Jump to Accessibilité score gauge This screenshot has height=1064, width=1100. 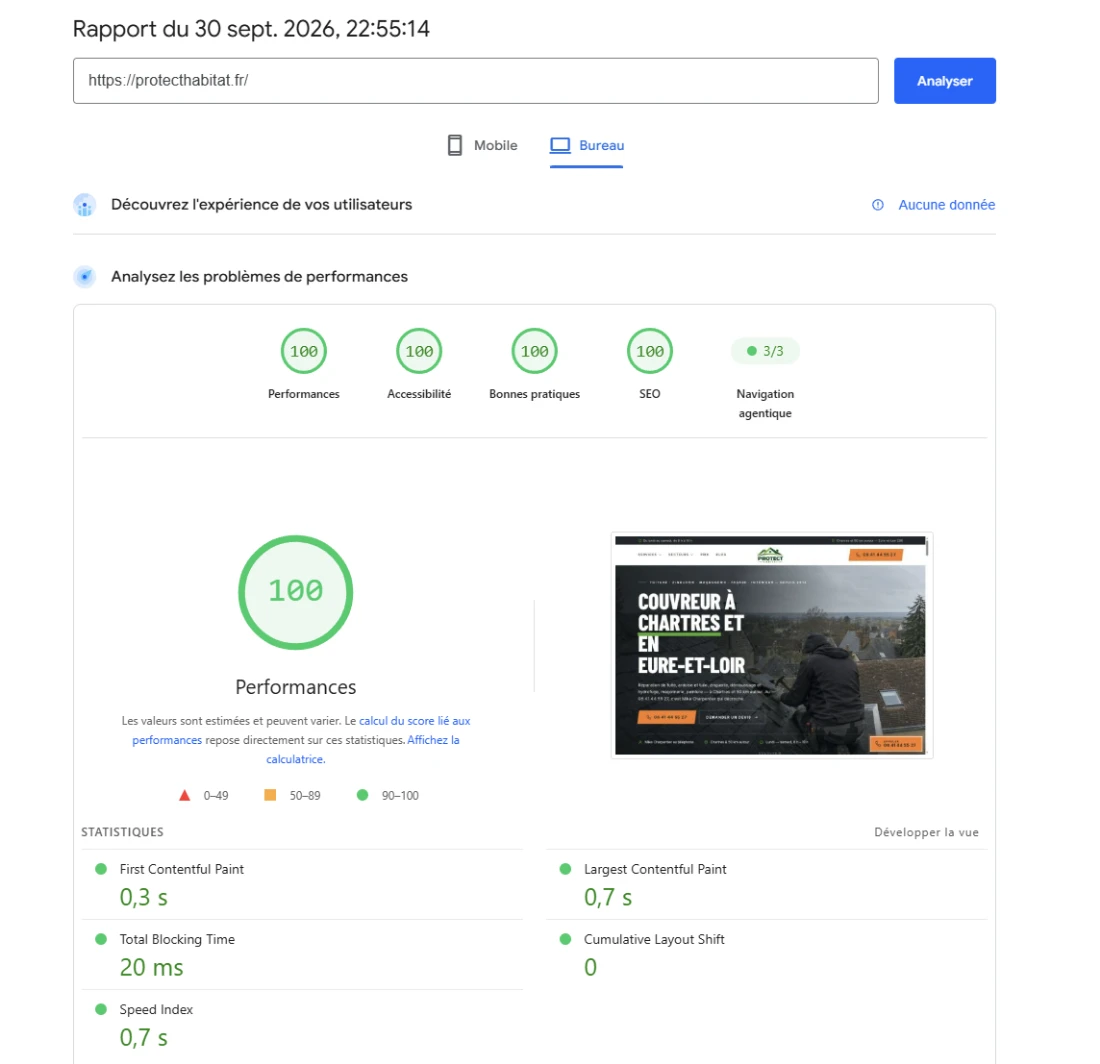419,351
